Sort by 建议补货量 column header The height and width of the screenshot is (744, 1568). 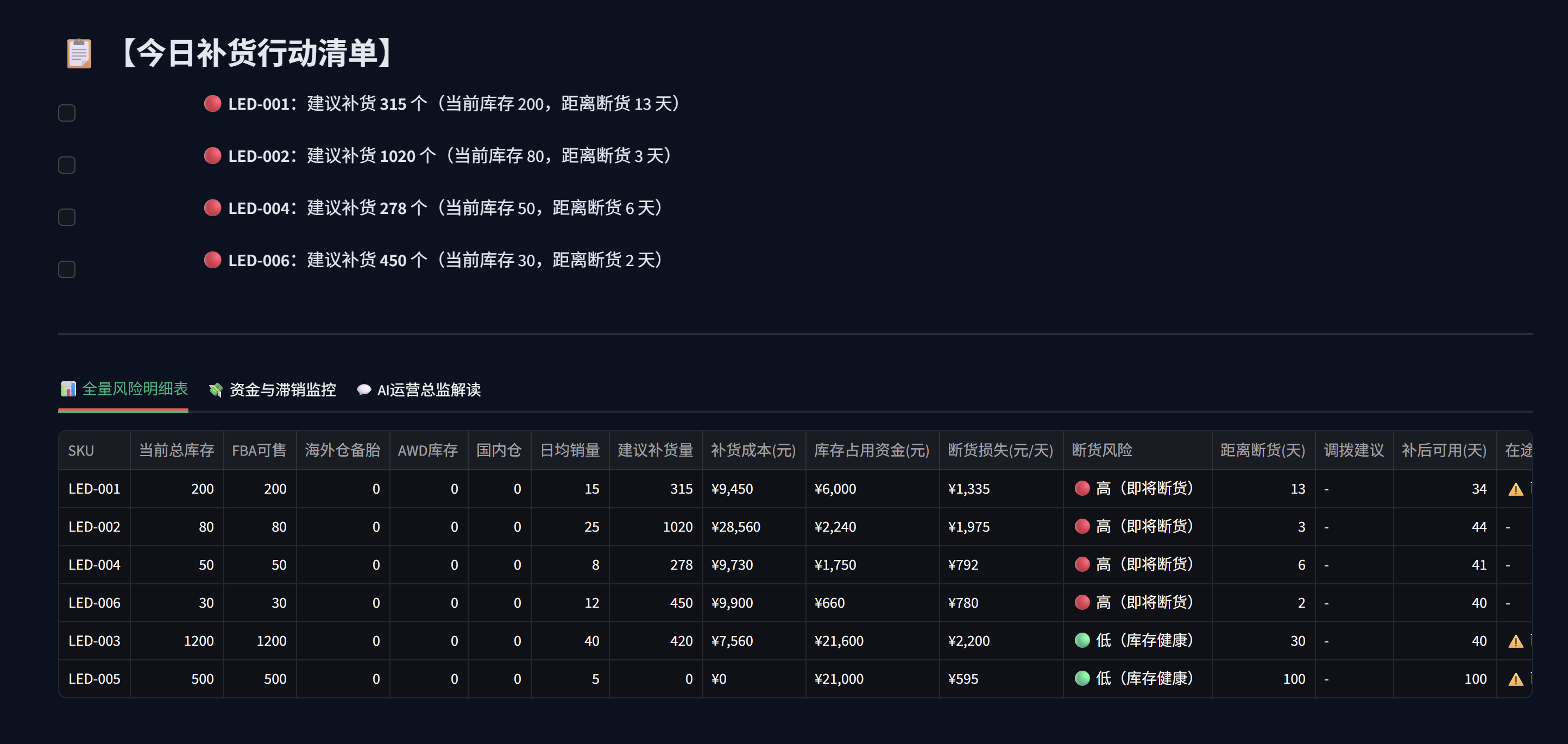656,451
